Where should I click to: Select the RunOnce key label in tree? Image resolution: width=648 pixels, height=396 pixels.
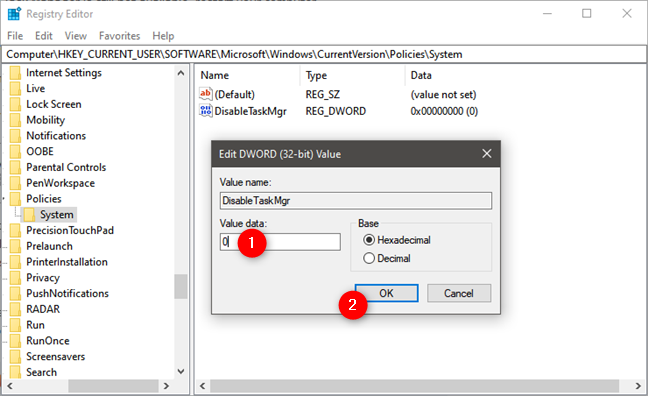[x=48, y=341]
